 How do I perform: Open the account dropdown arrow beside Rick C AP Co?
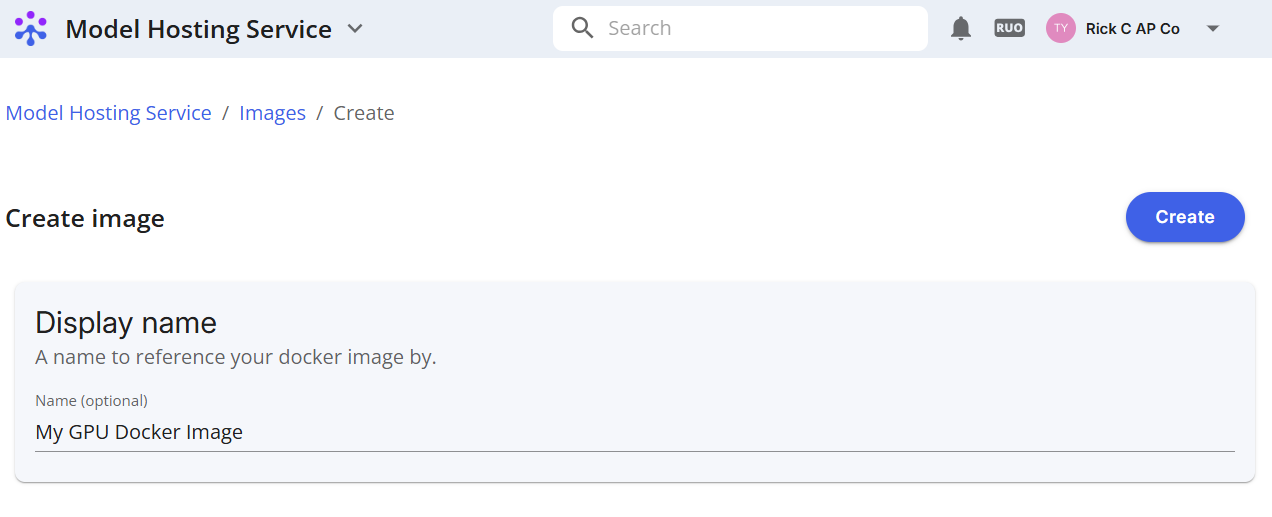click(x=1213, y=28)
